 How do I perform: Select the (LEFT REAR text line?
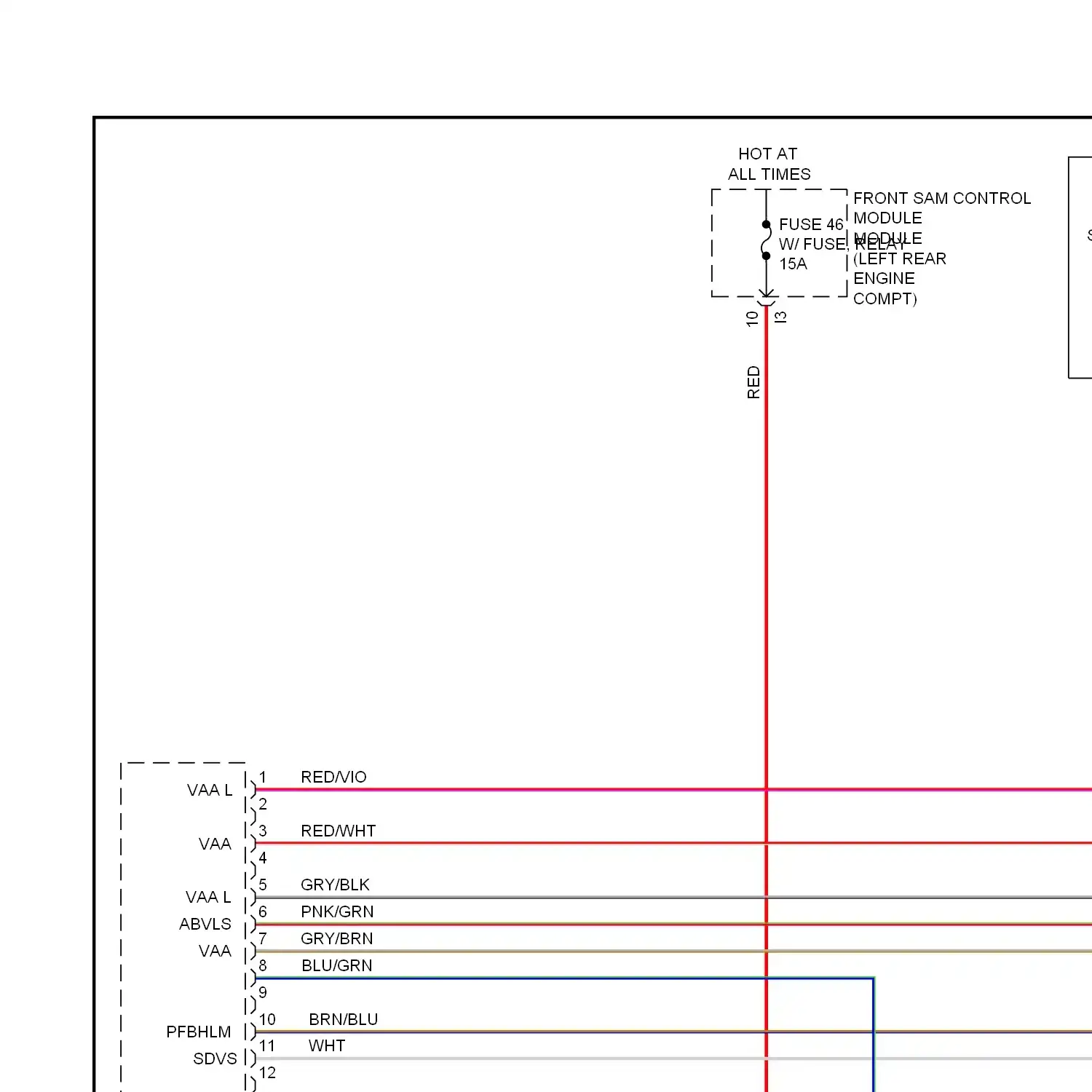pos(900,258)
